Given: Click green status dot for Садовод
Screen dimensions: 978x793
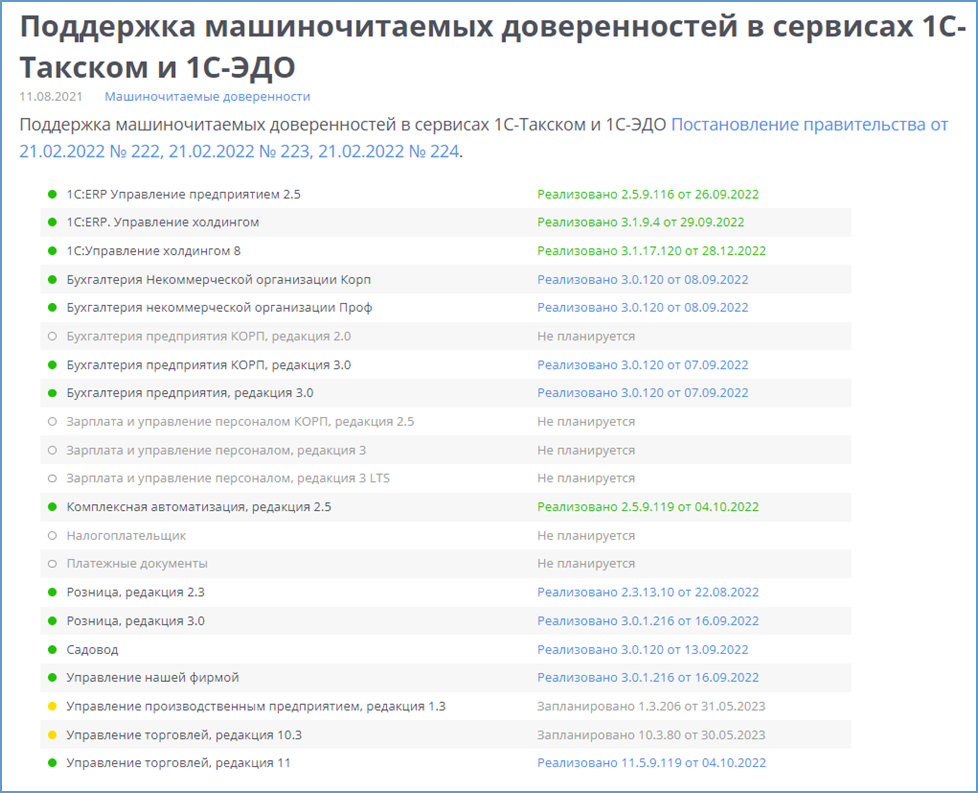Looking at the screenshot, I should 52,649.
